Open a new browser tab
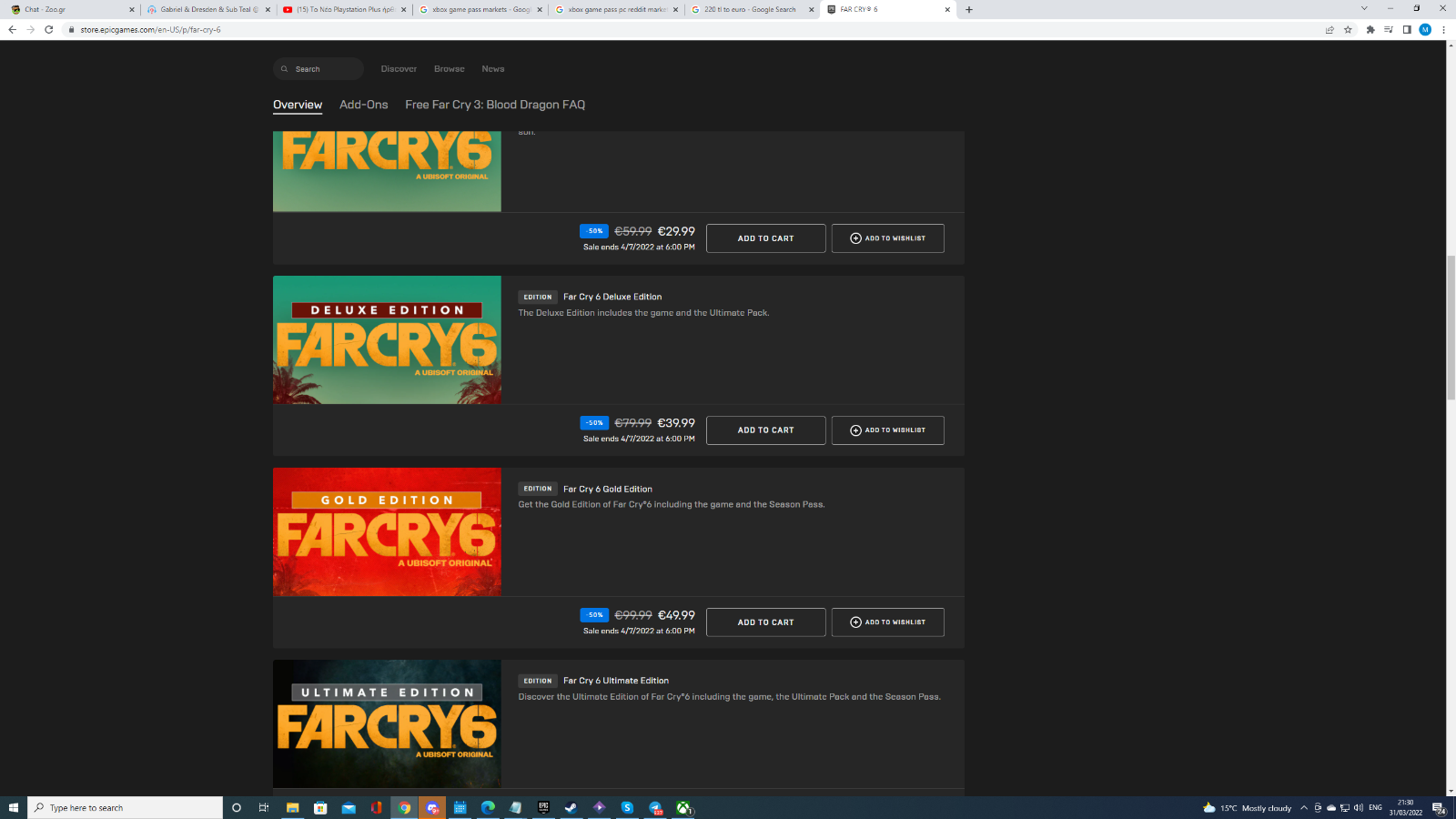The image size is (1456, 819). point(969,9)
